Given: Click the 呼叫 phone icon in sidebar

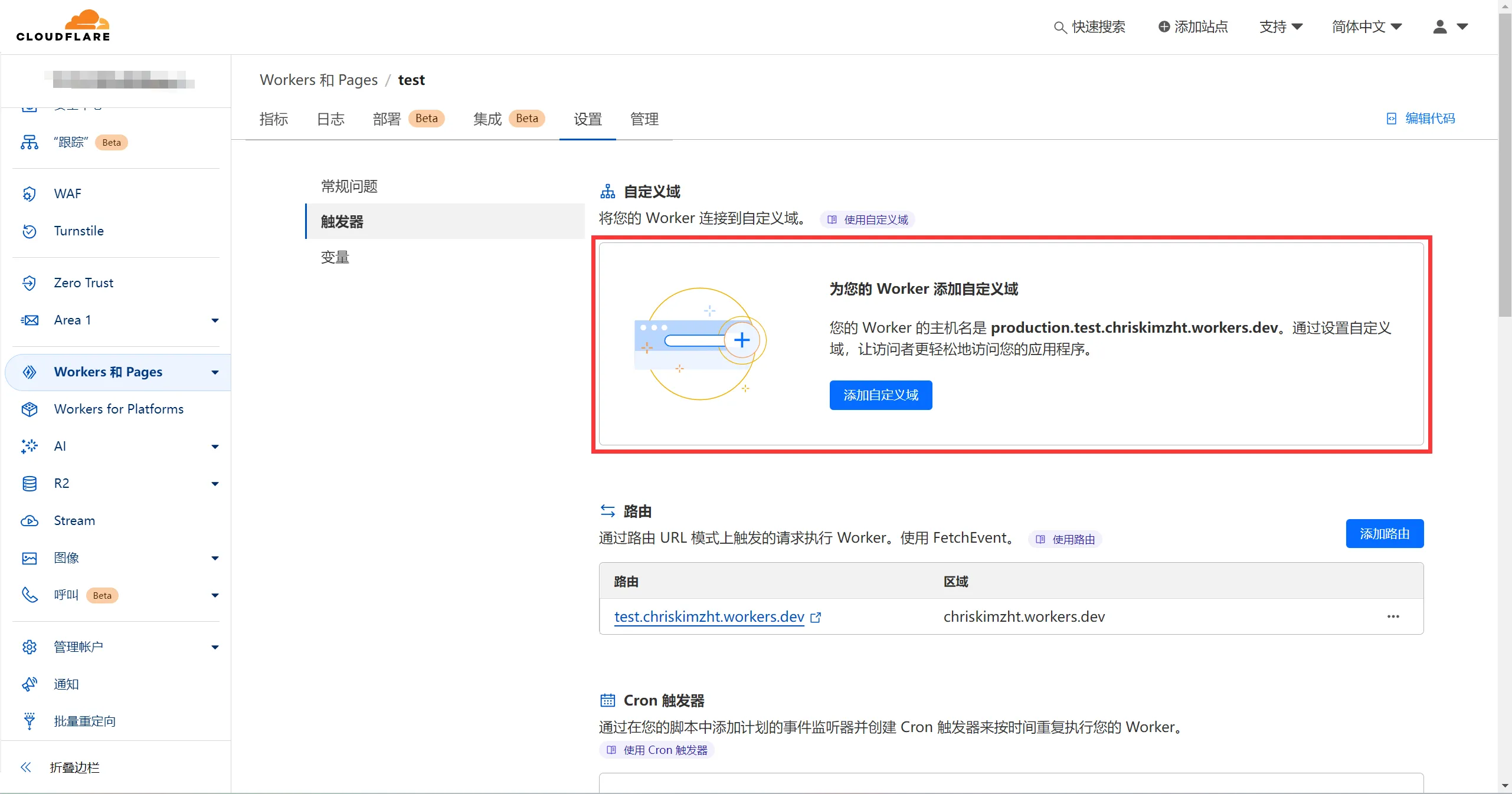Looking at the screenshot, I should [x=29, y=595].
